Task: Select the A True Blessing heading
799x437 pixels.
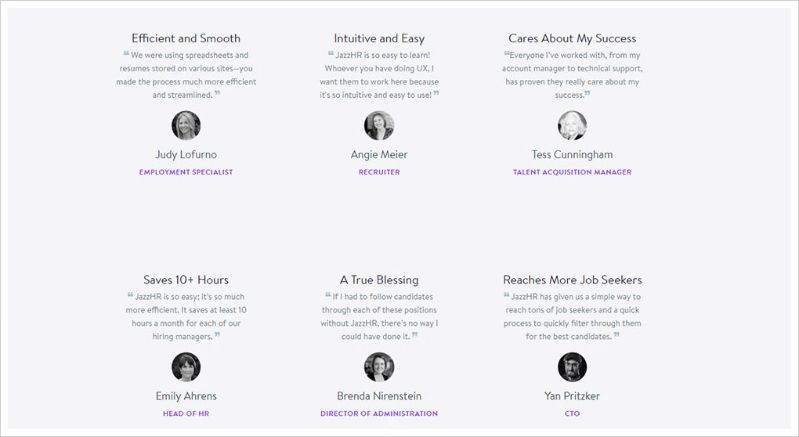Action: pyautogui.click(x=379, y=280)
